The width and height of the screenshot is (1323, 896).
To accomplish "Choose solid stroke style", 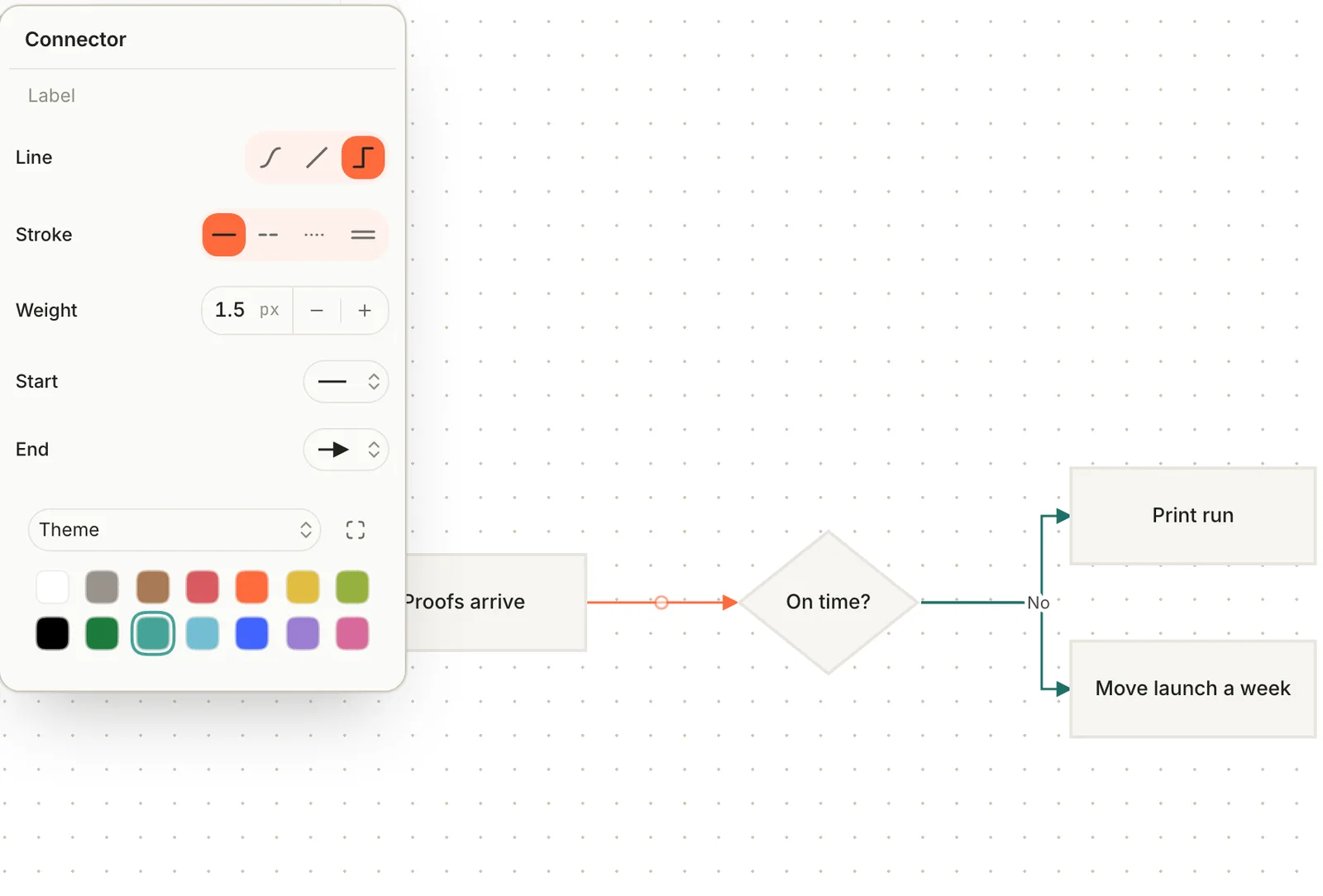I will tap(224, 235).
